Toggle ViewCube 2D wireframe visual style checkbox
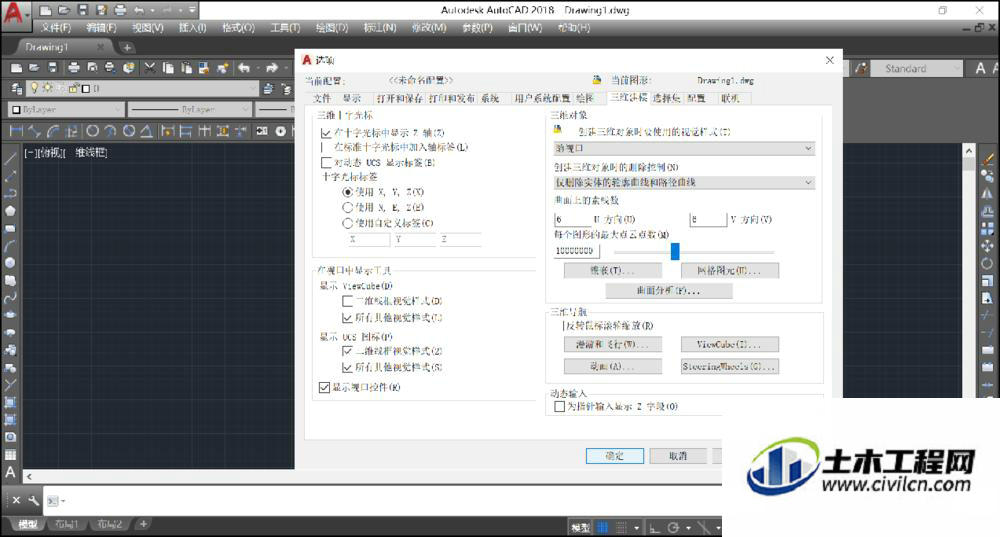The height and width of the screenshot is (537, 1000). click(x=348, y=301)
